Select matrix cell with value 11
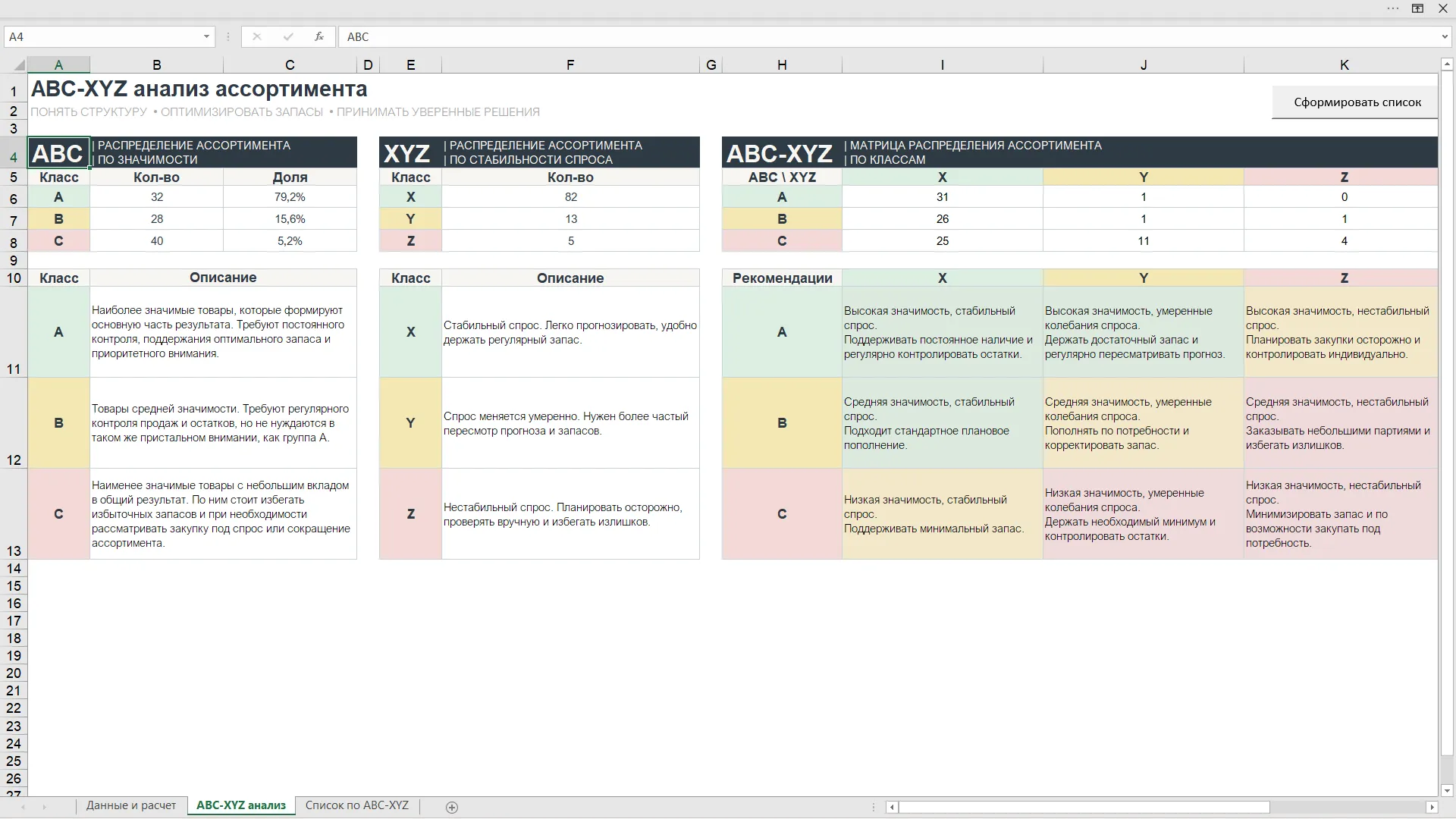The height and width of the screenshot is (819, 1456). click(x=1144, y=241)
